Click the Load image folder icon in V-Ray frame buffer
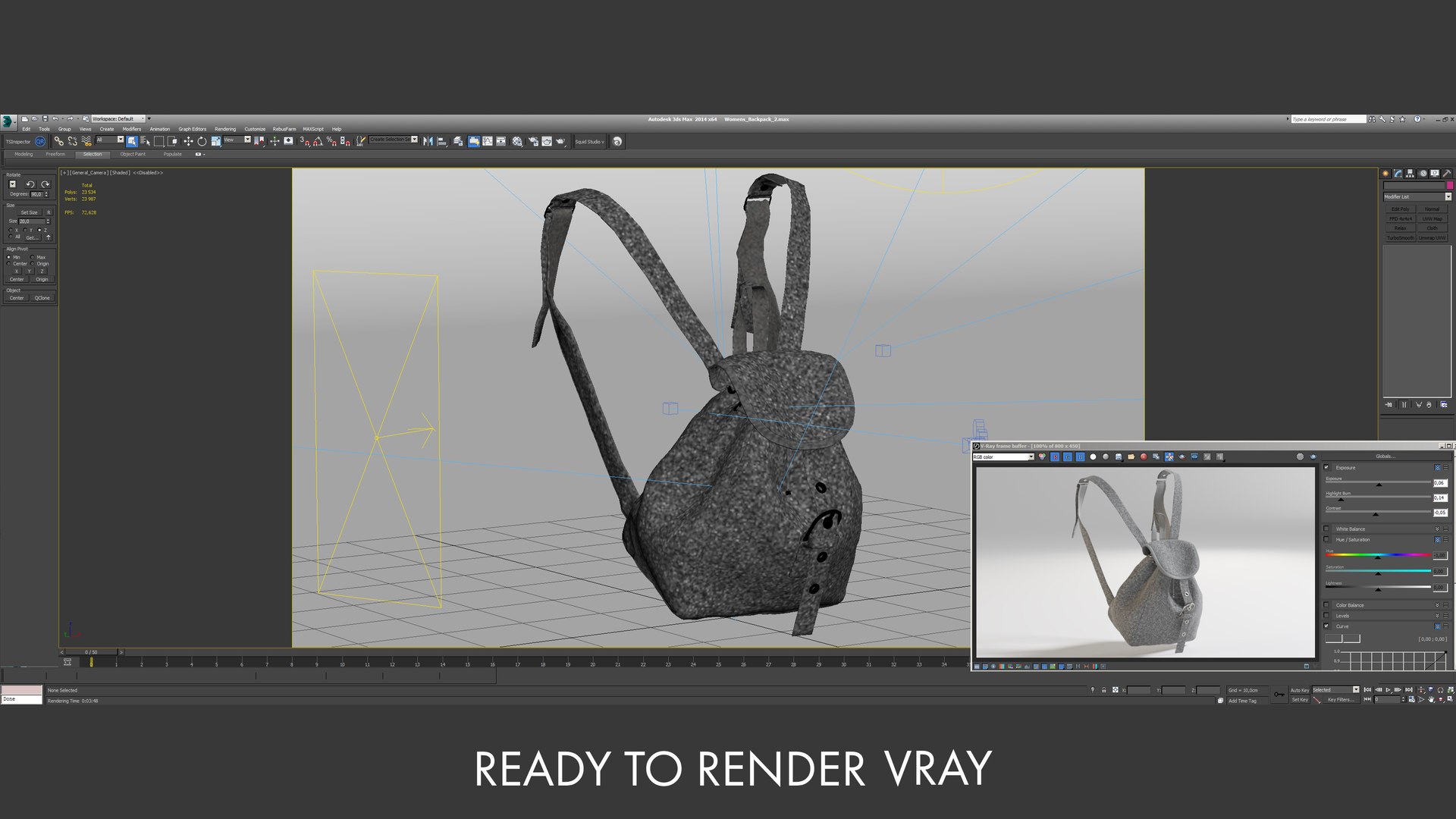This screenshot has height=819, width=1456. coord(1131,457)
